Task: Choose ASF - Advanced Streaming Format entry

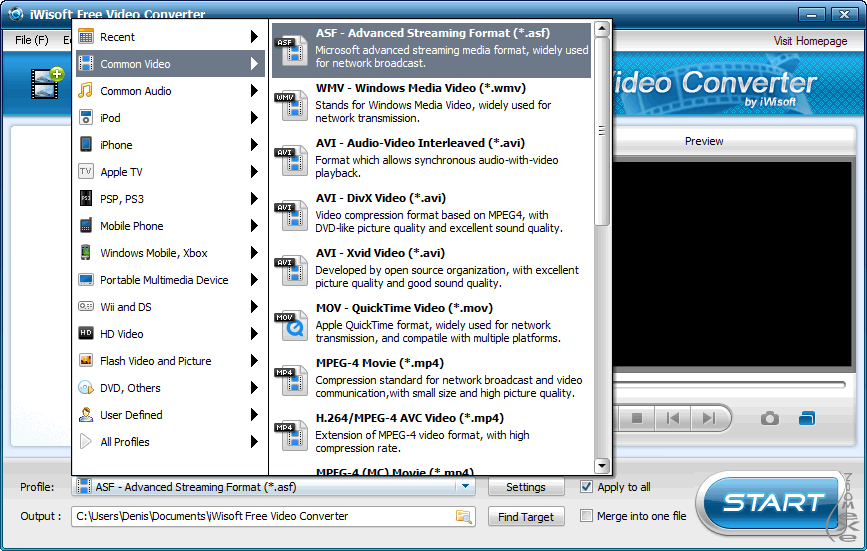Action: [x=431, y=50]
